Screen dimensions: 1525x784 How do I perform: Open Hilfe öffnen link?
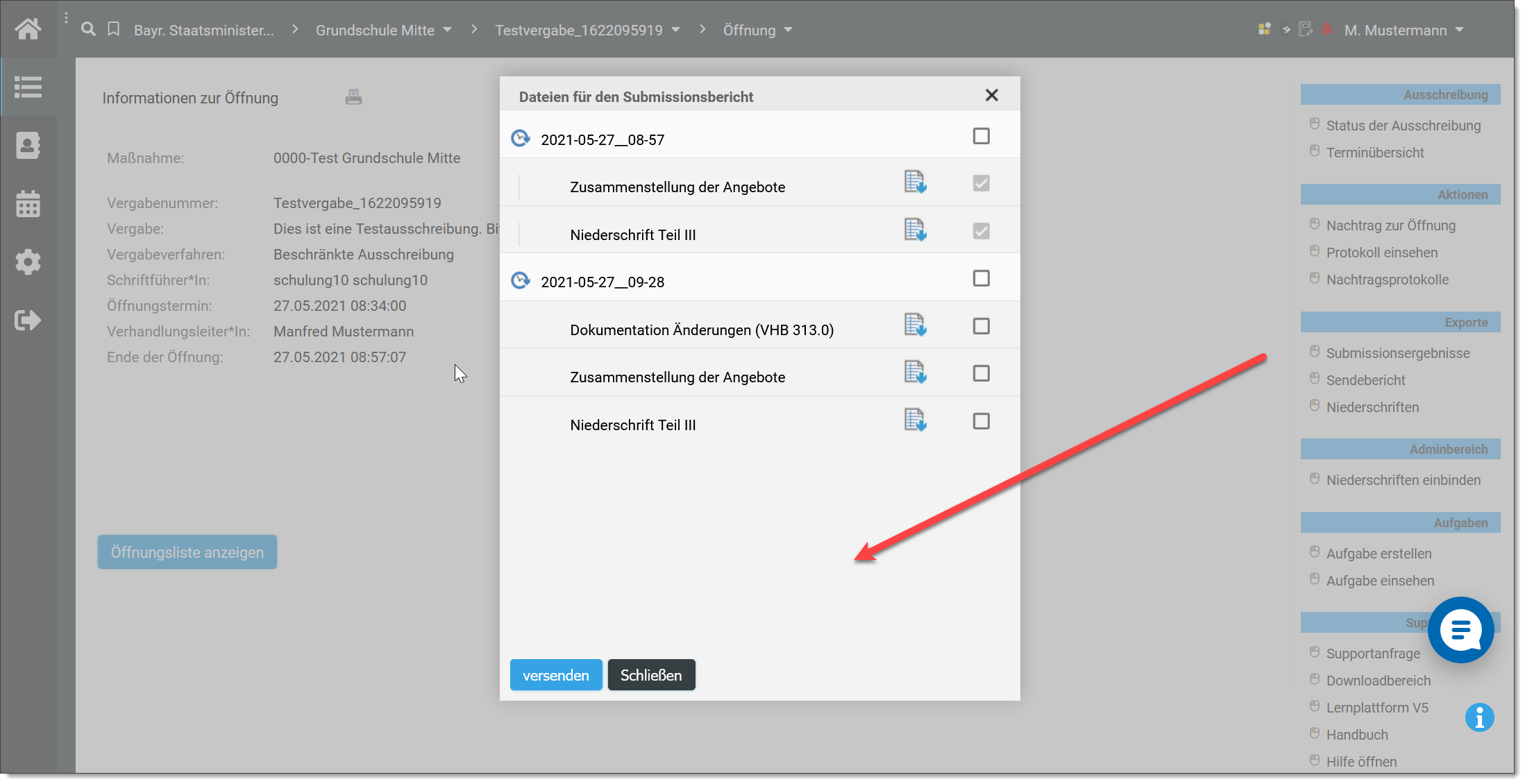[x=1361, y=762]
